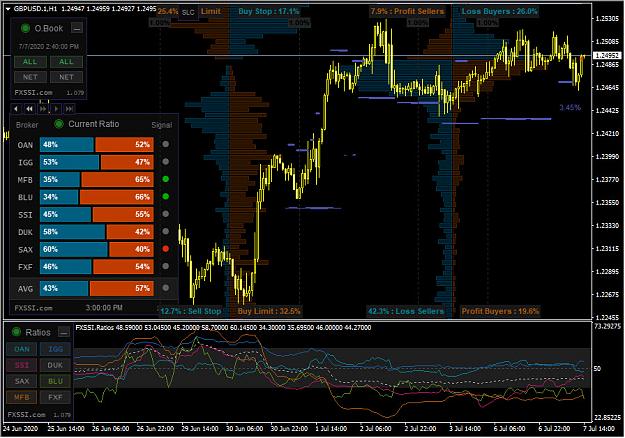Click the SLC button atop the order book
625x438 pixels.
[x=188, y=12]
